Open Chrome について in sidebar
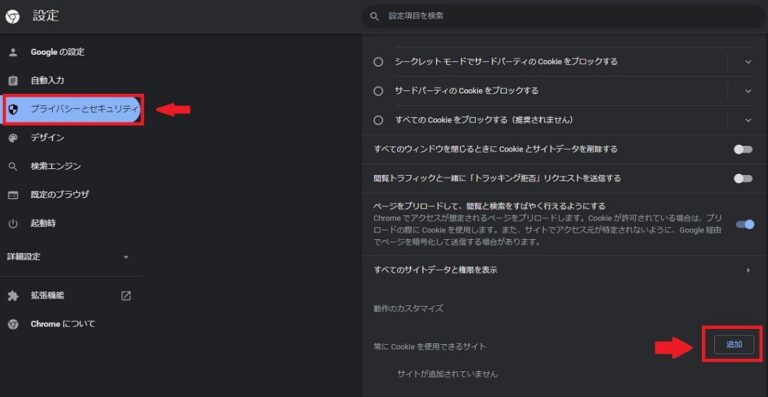Viewport: 768px width, 397px height. (63, 324)
